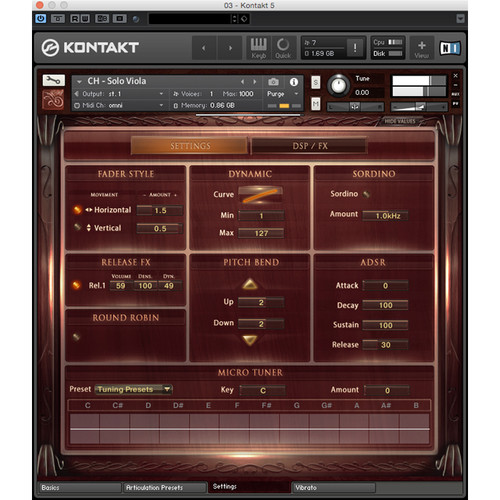Screen dimensions: 500x500
Task: Open the Midi Ch omni dropdown
Action: coord(119,105)
